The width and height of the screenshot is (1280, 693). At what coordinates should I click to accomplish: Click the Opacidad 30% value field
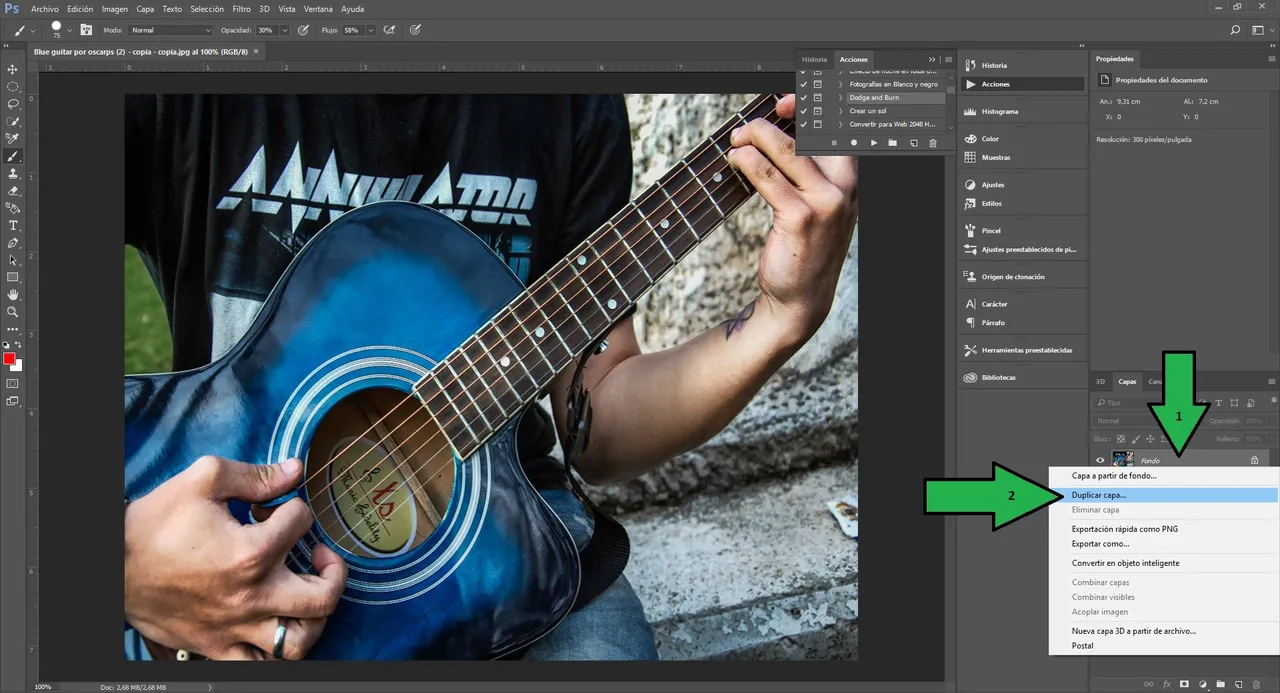pos(267,30)
